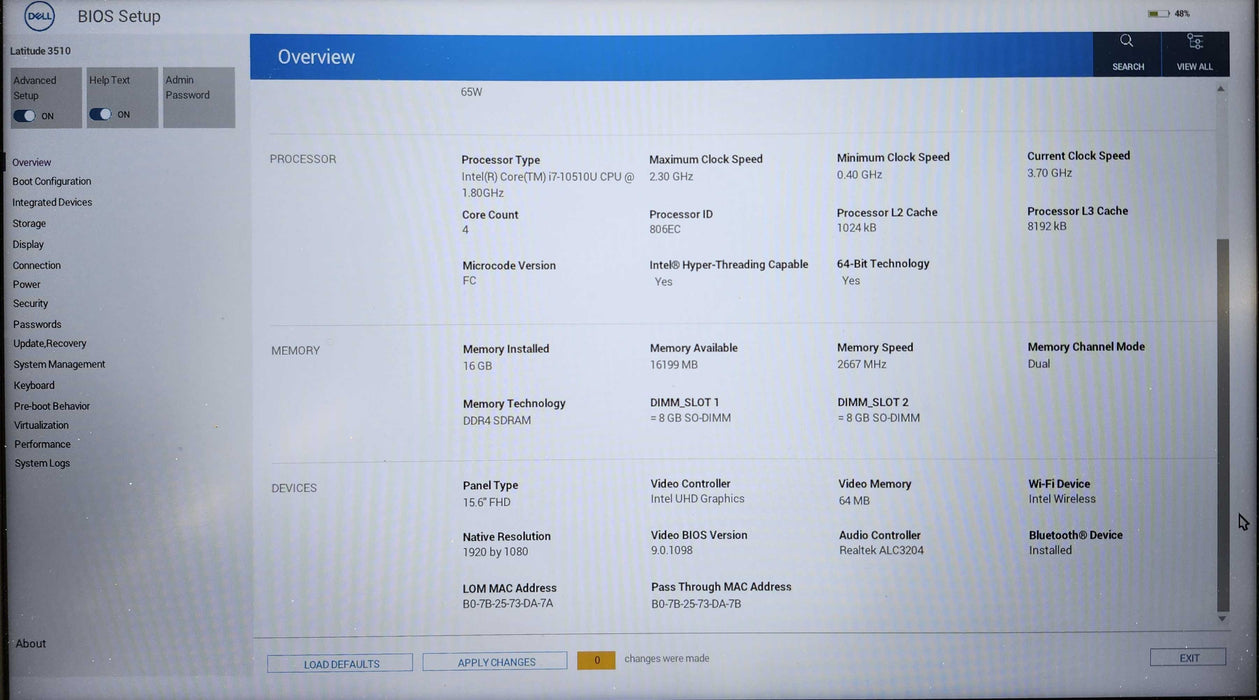Click the Search icon

pyautogui.click(x=1127, y=52)
